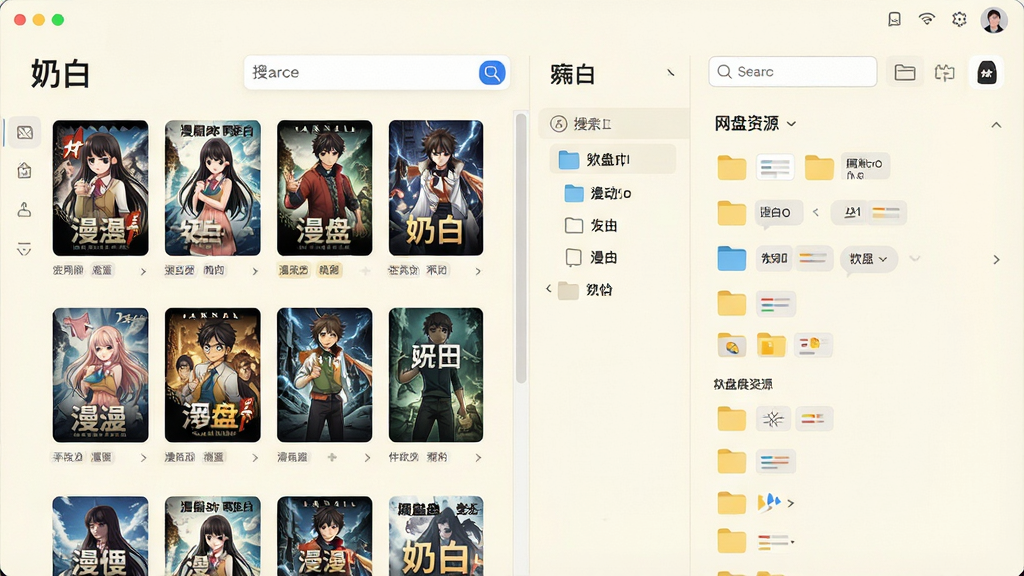Viewport: 1024px width, 576px height.
Task: Click the two-line gray label in first resource row
Action: point(865,168)
